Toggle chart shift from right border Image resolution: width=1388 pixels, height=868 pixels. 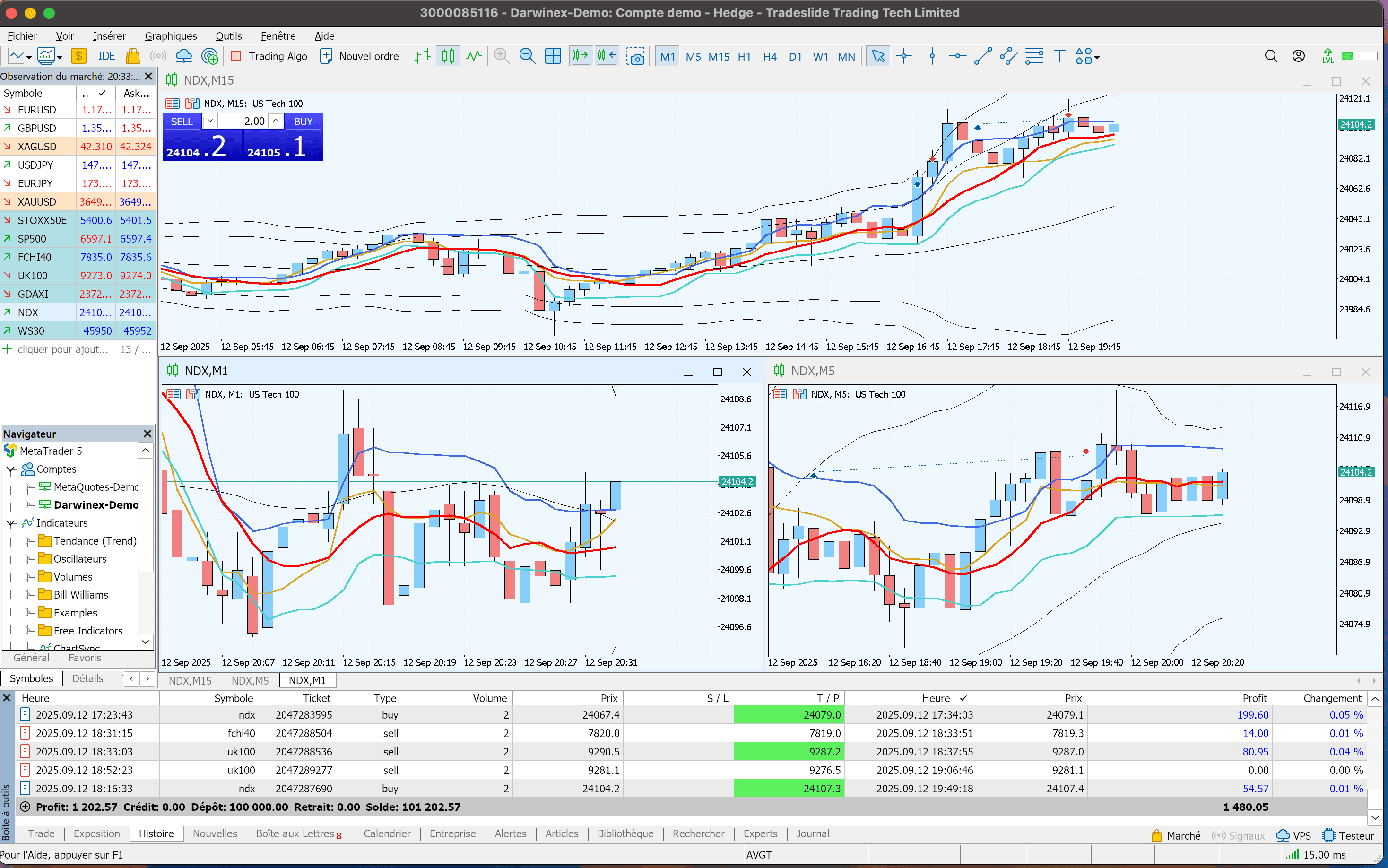point(606,56)
